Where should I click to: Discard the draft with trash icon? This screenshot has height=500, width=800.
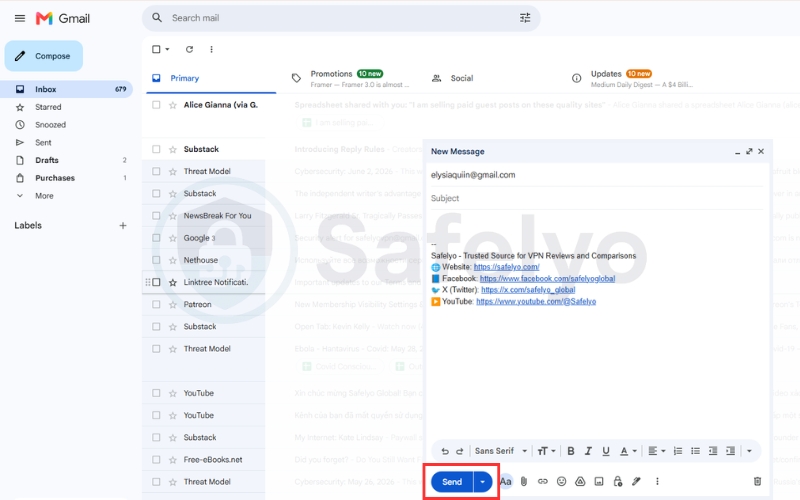click(757, 482)
